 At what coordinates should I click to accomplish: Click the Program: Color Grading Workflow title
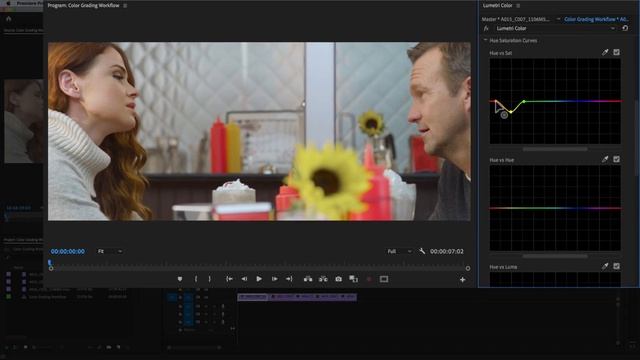pos(84,6)
